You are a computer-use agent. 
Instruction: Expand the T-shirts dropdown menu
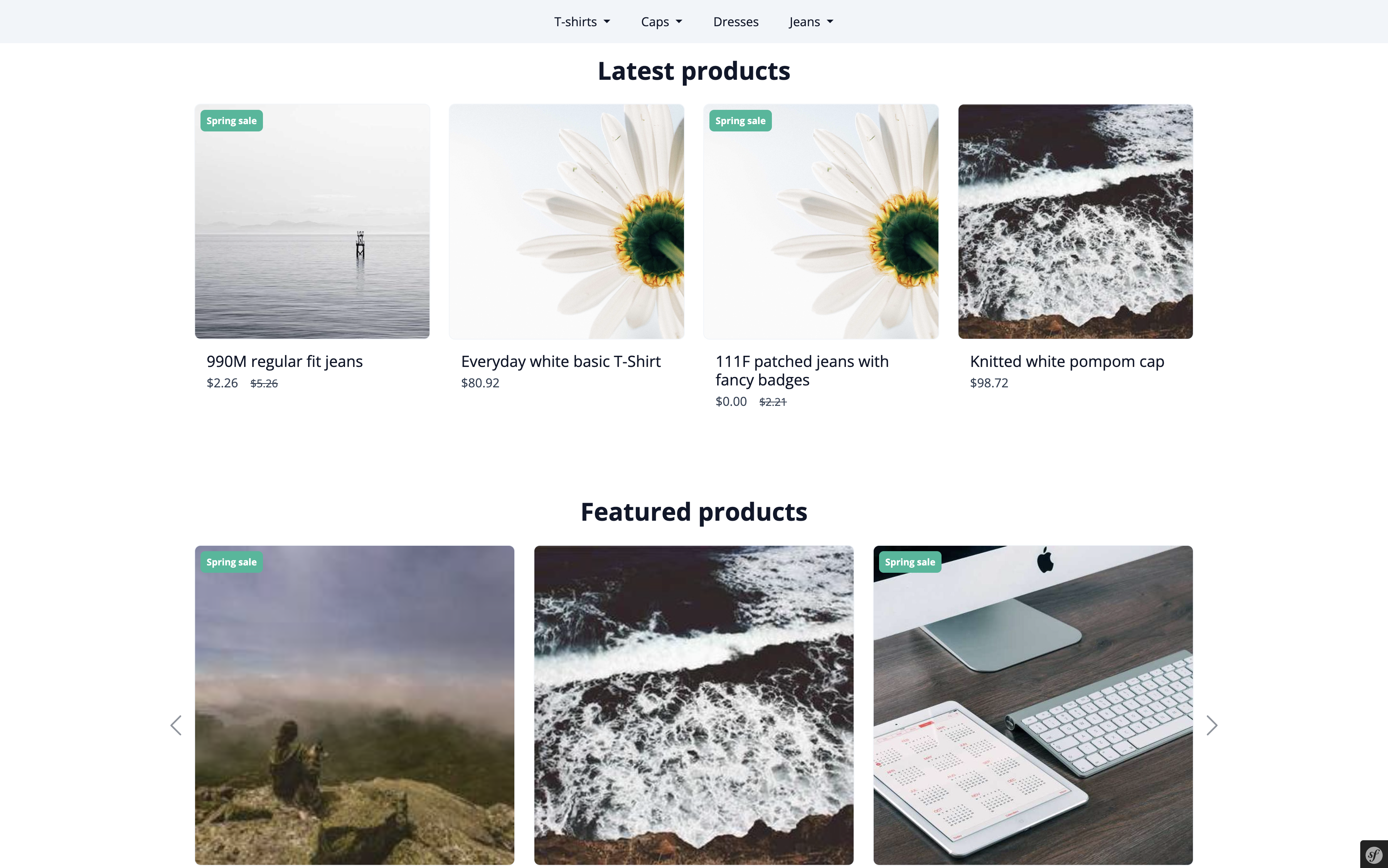click(x=582, y=22)
